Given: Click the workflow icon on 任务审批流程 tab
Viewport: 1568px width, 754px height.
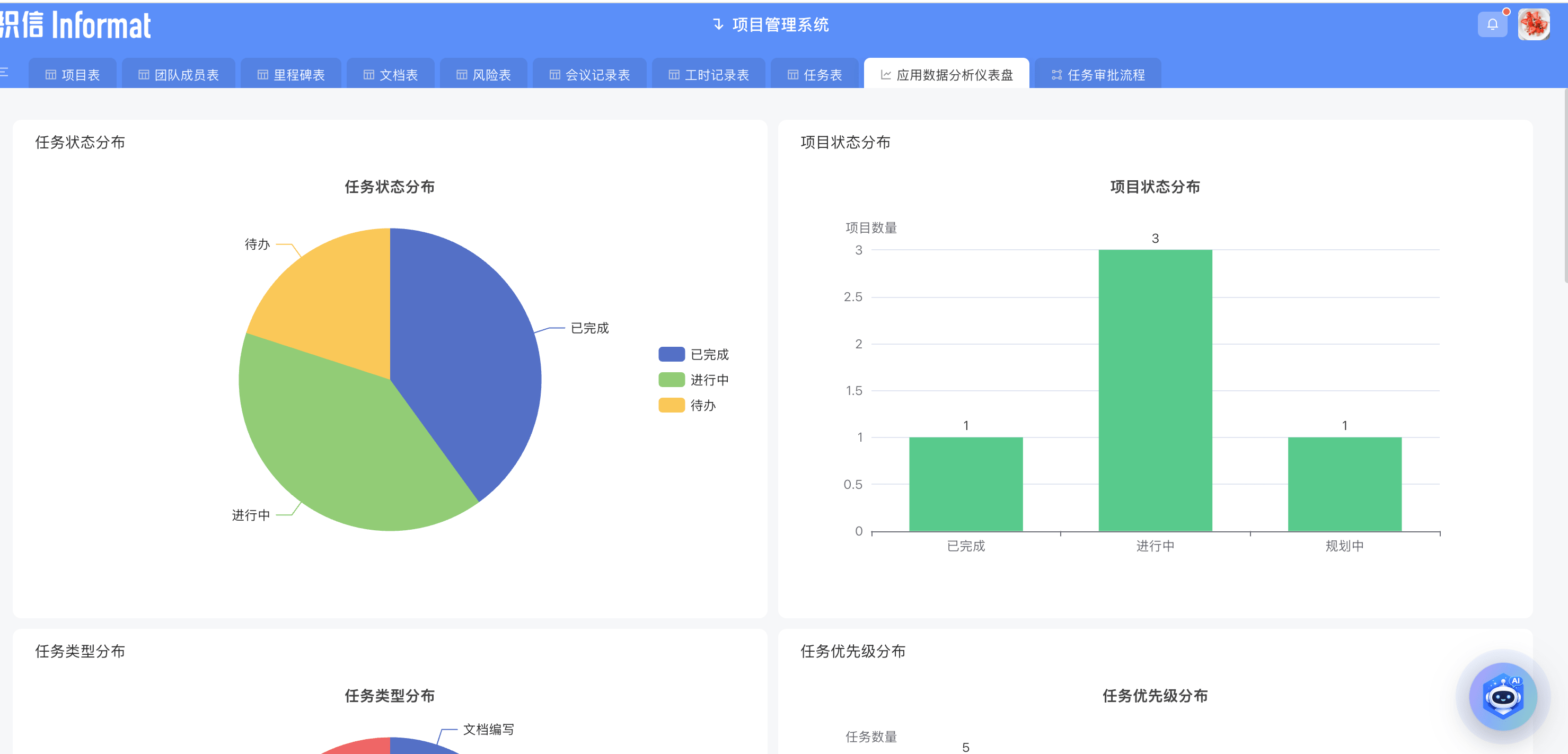Looking at the screenshot, I should point(1056,75).
